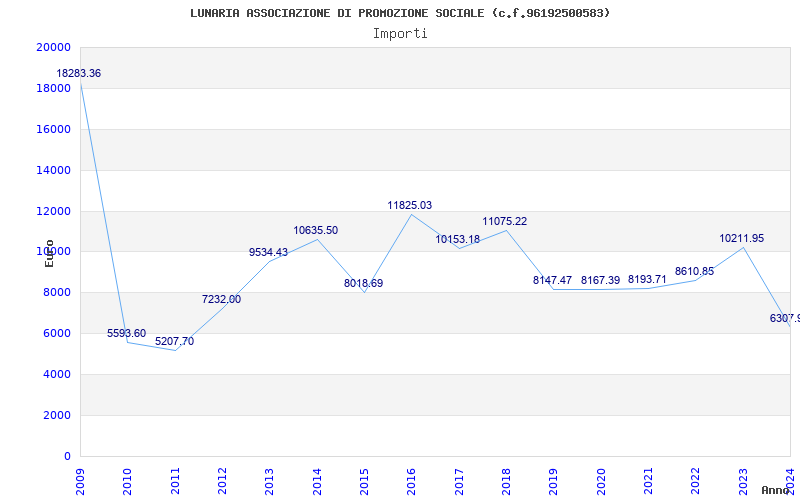Click the 18000 y-axis tick label

[x=54, y=88]
